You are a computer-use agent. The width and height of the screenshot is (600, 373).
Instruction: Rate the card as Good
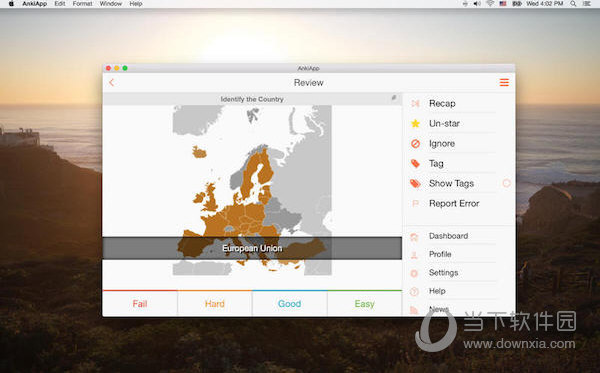(289, 304)
